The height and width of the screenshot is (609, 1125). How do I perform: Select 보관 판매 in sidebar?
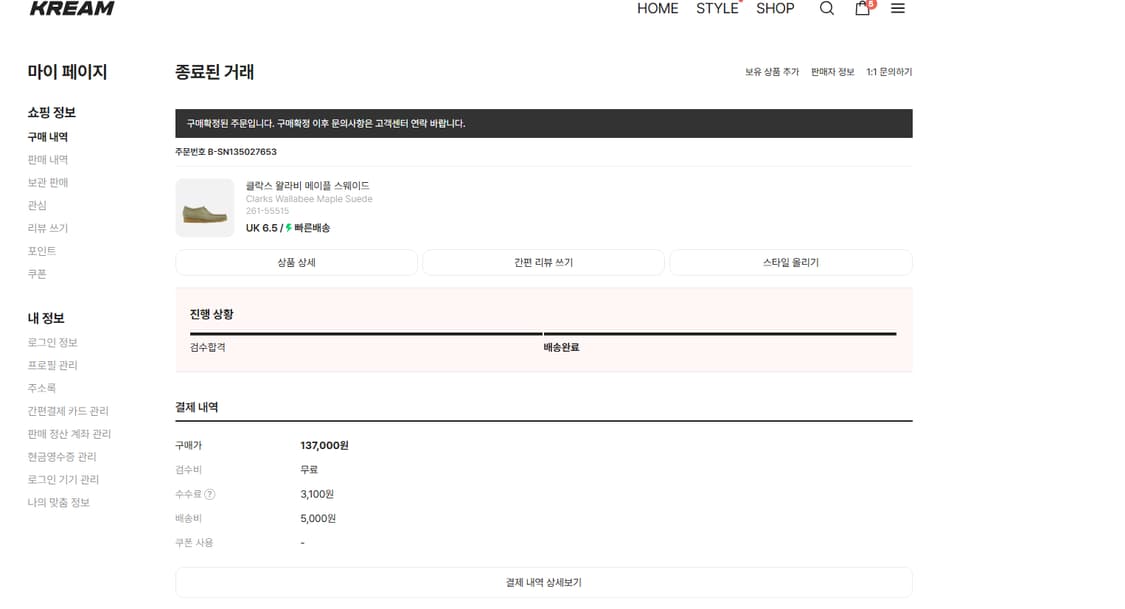coord(47,183)
